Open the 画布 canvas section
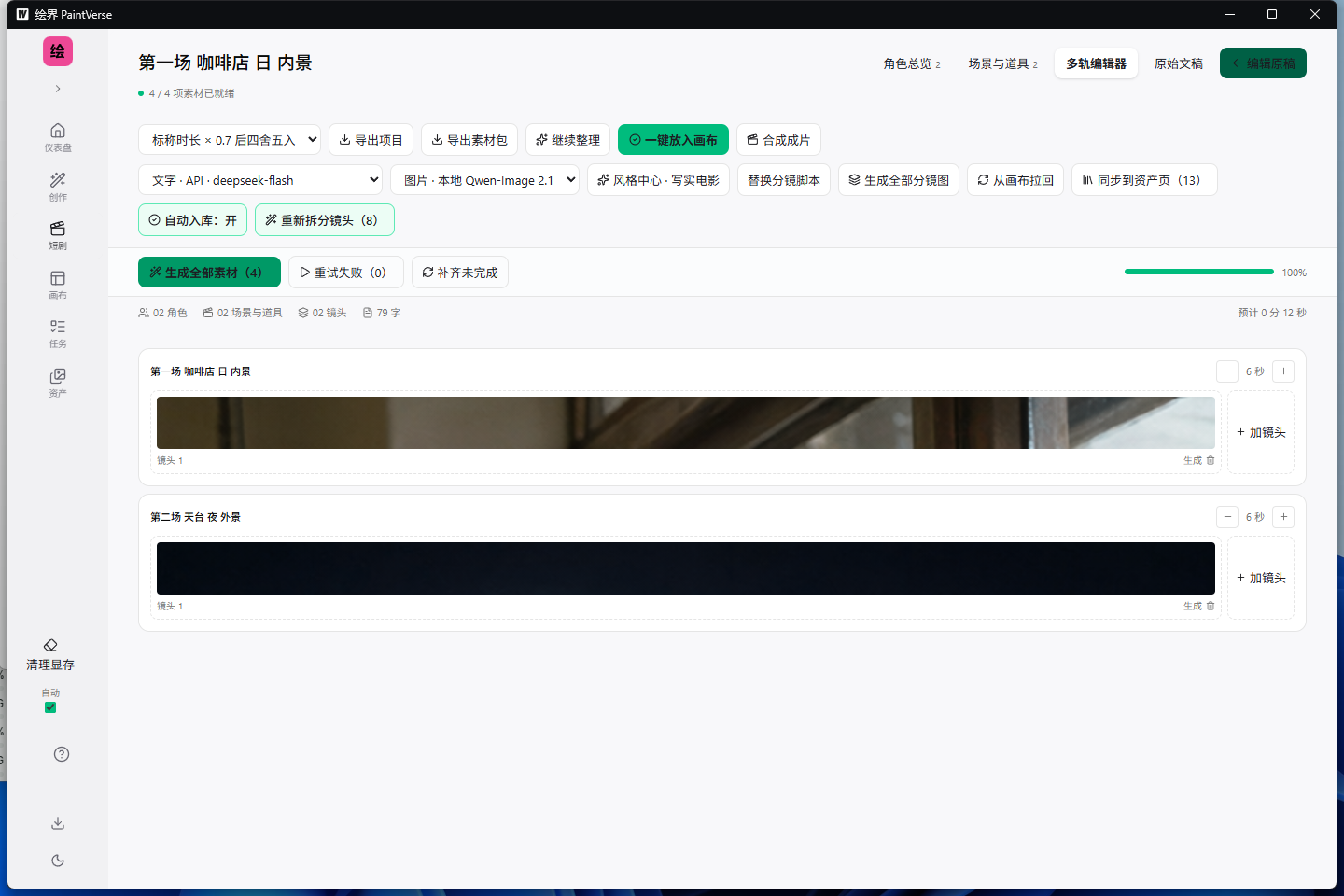Viewport: 1344px width, 896px height. click(x=58, y=284)
